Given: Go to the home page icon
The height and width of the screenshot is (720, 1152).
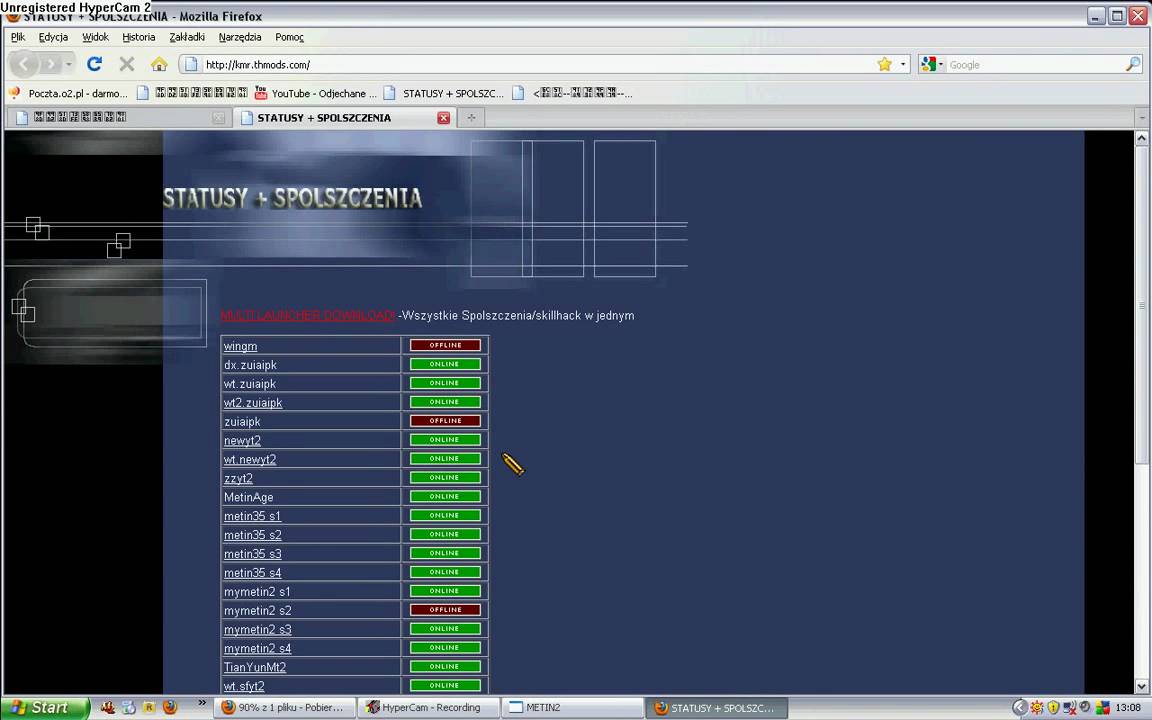Looking at the screenshot, I should (159, 65).
